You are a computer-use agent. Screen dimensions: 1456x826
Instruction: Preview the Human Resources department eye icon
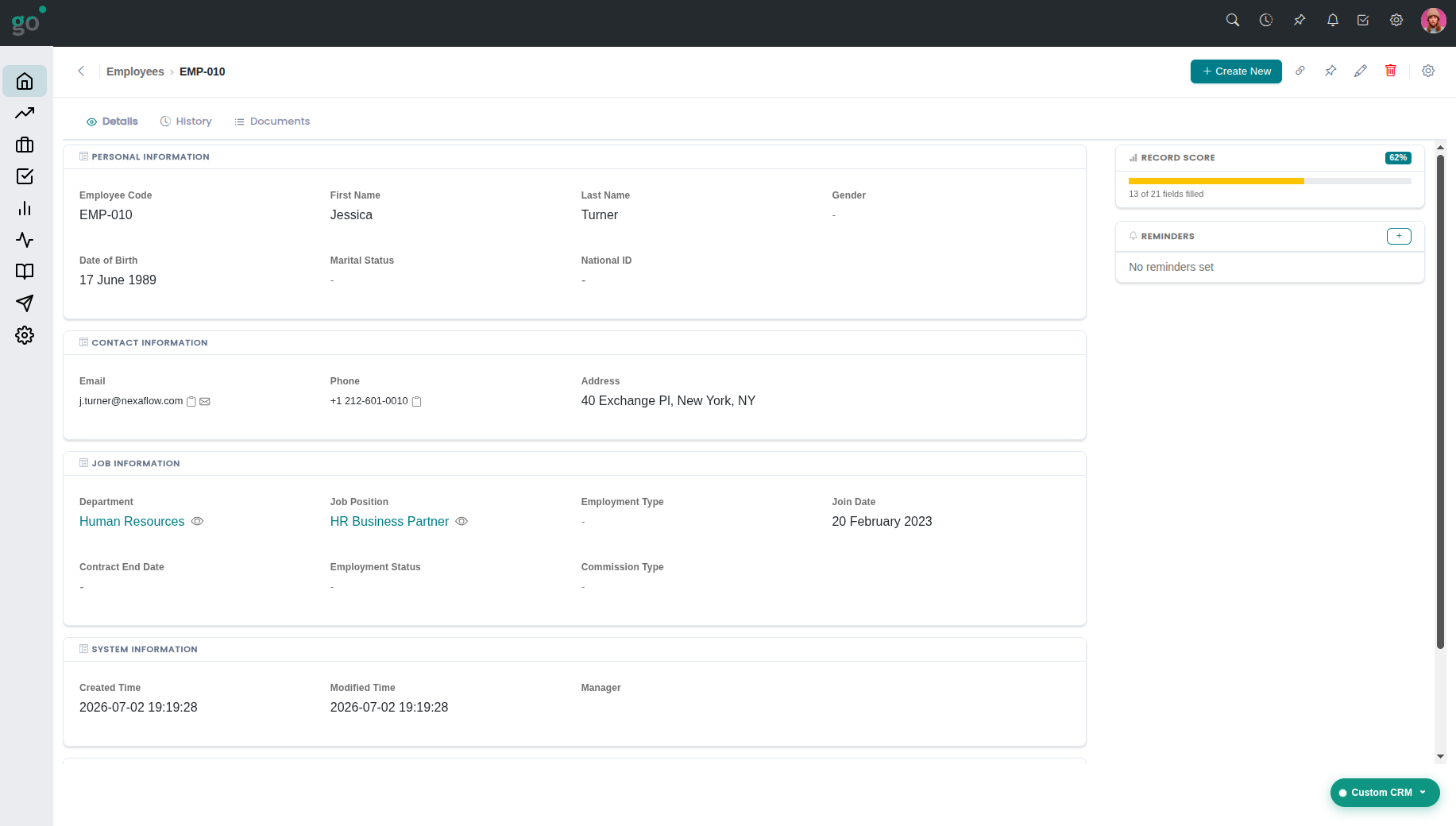(x=198, y=522)
